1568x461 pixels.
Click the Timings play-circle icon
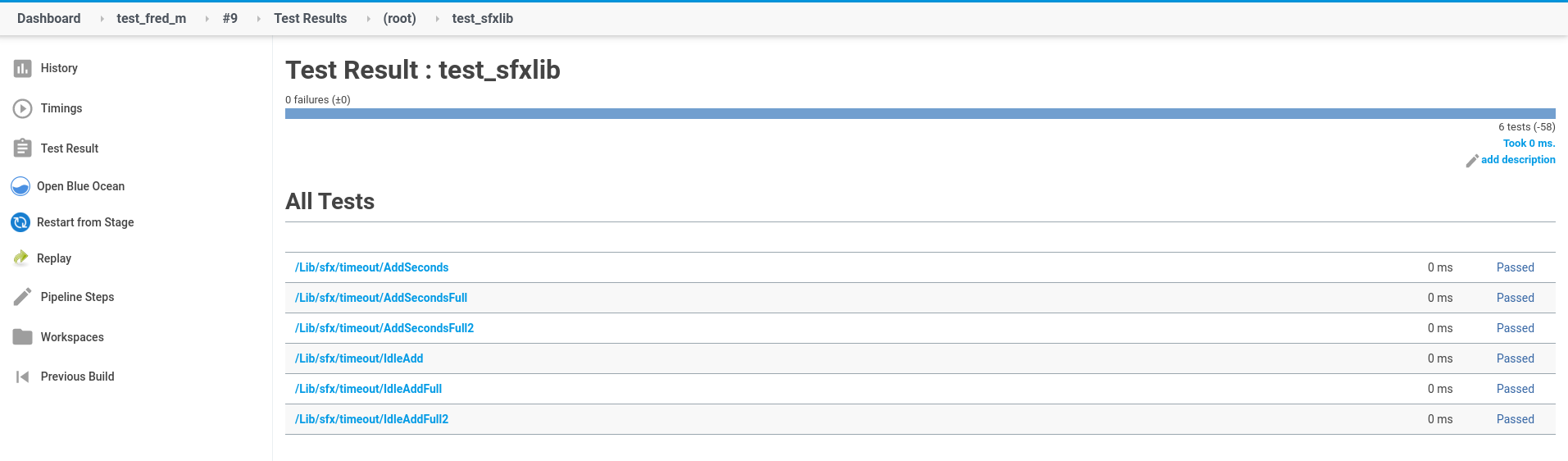[x=23, y=108]
